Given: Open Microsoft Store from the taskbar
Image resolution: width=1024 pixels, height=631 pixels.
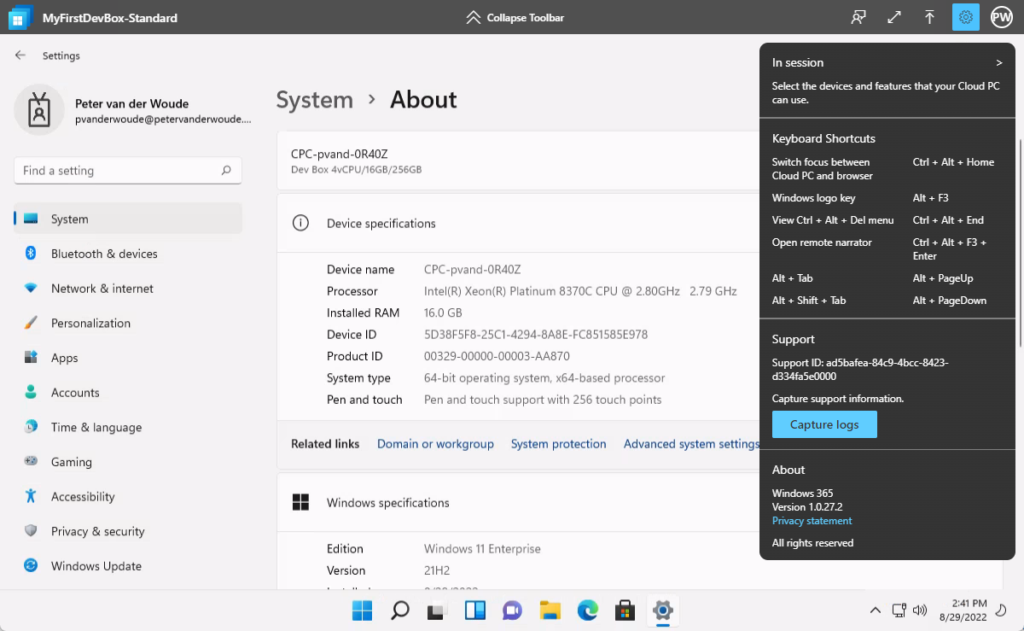Looking at the screenshot, I should click(625, 610).
